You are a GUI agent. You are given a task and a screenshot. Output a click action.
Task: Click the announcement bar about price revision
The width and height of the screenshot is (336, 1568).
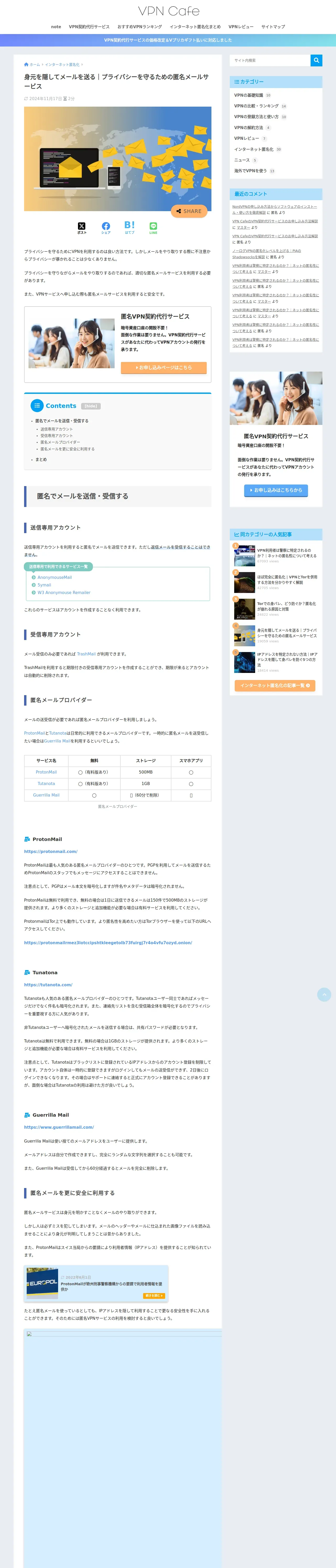(x=168, y=40)
